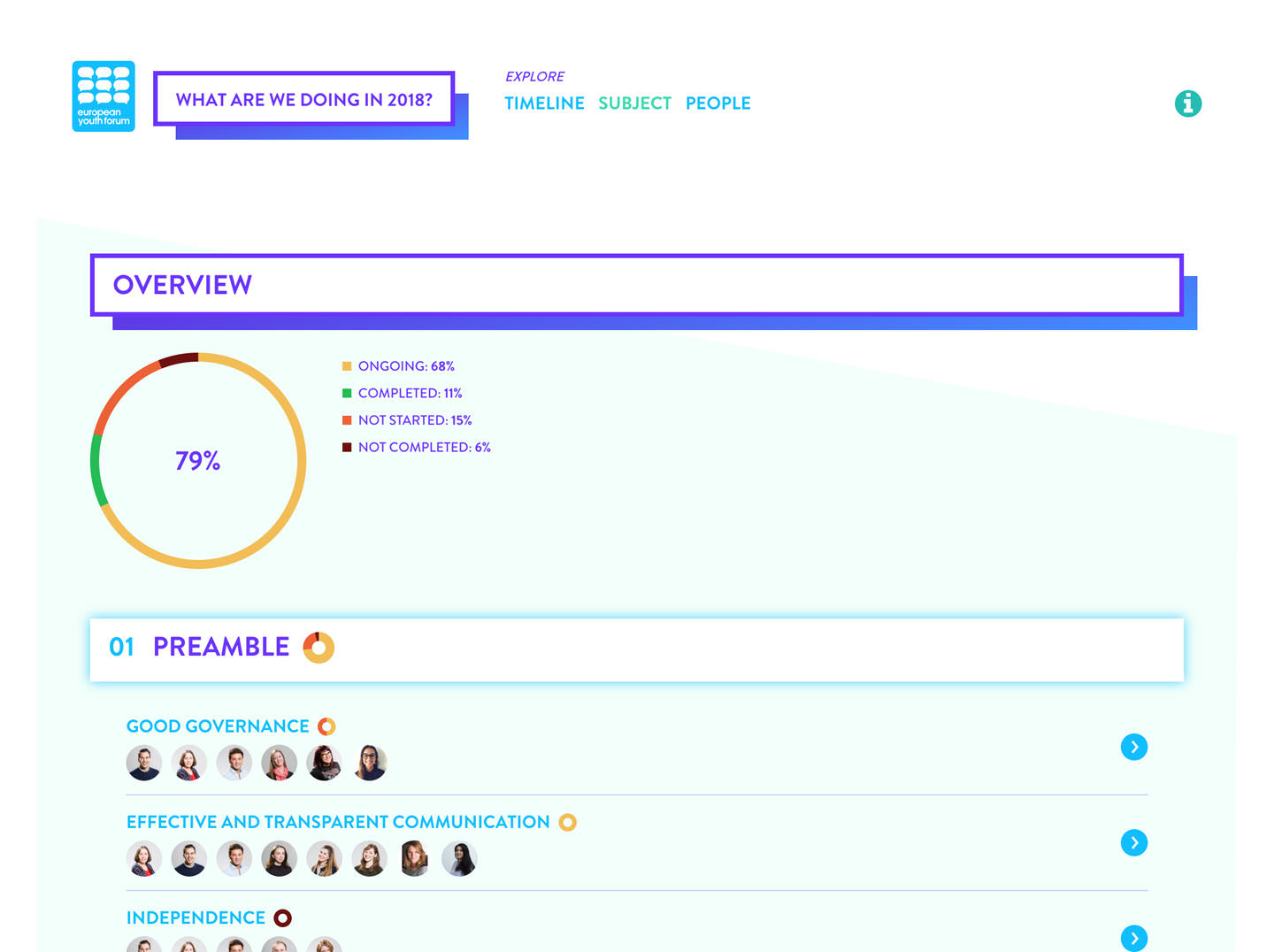Expand the Independence section arrow
The image size is (1274, 952).
(1133, 938)
